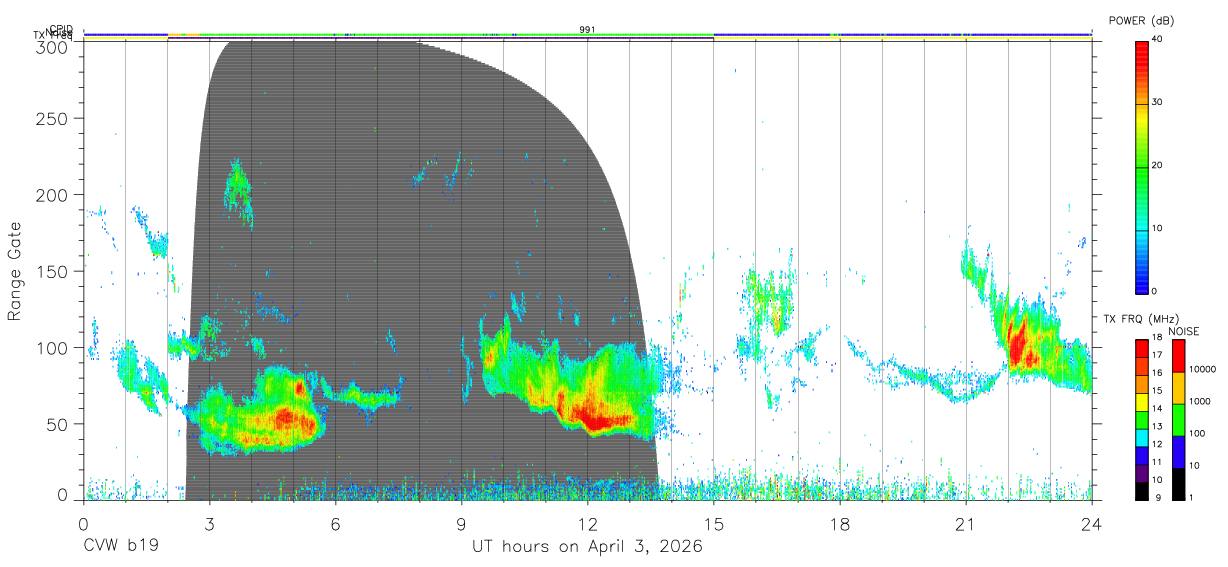
Task: Click the POWER (dB) color bar
Action: pyautogui.click(x=1142, y=166)
